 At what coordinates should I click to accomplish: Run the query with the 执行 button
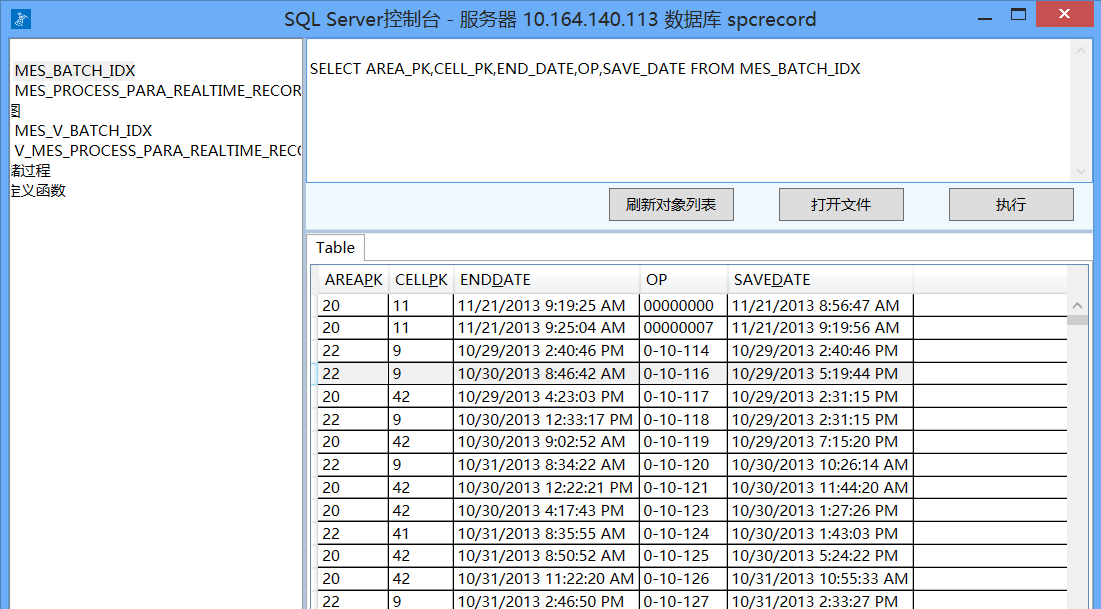point(1011,204)
